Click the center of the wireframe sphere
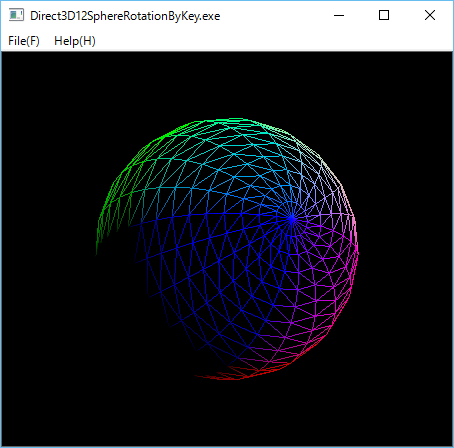Image resolution: width=454 pixels, height=448 pixels. [227, 249]
